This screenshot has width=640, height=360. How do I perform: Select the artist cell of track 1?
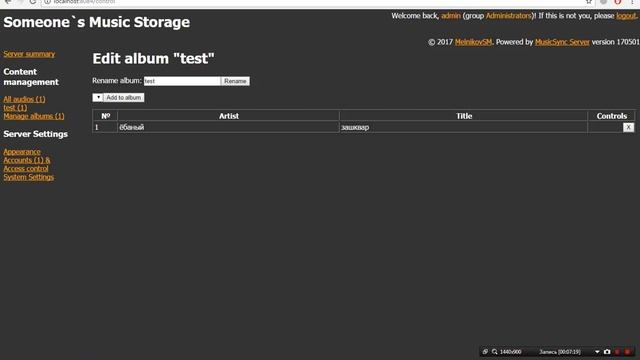(229, 127)
